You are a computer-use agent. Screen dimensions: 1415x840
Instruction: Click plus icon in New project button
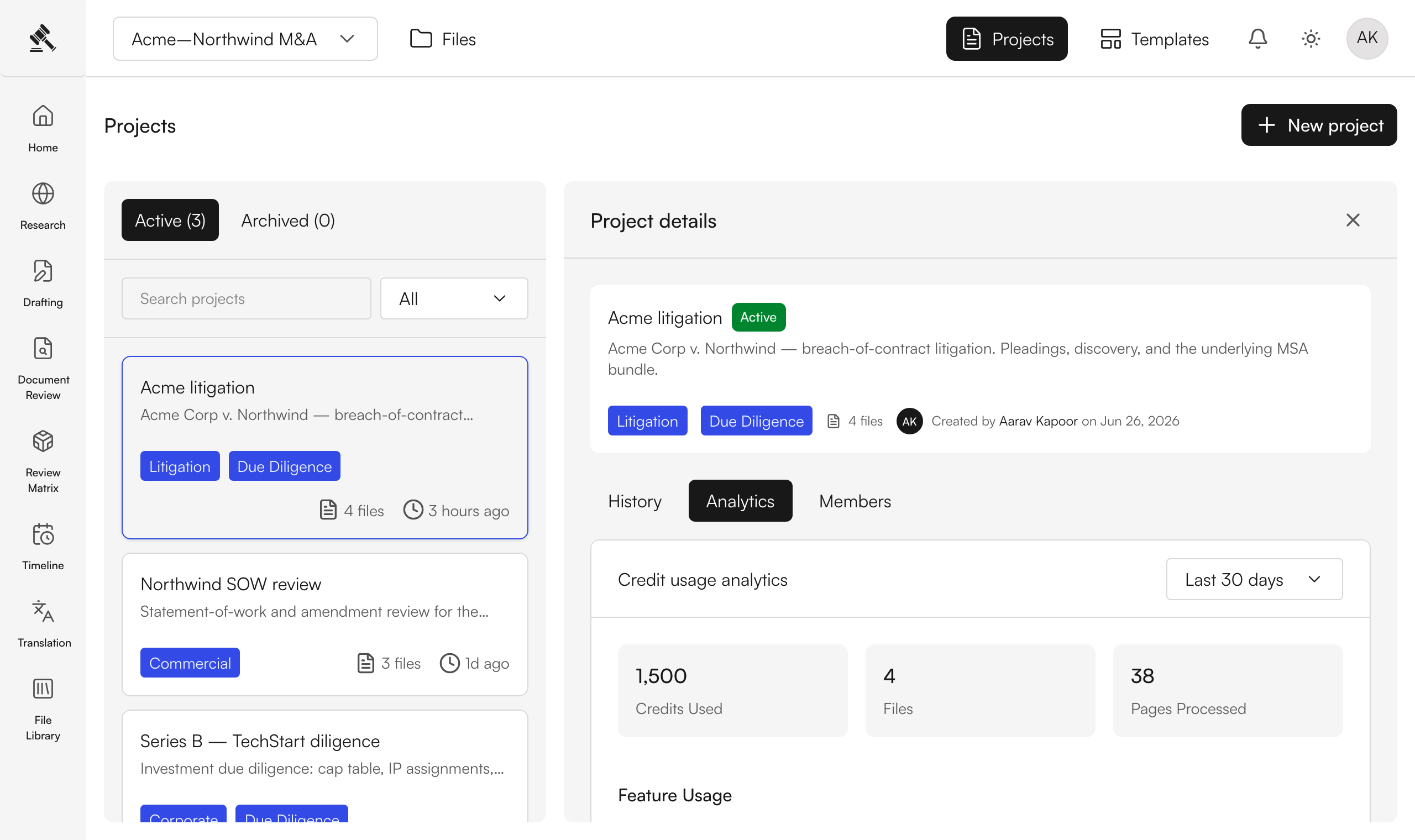(1266, 125)
